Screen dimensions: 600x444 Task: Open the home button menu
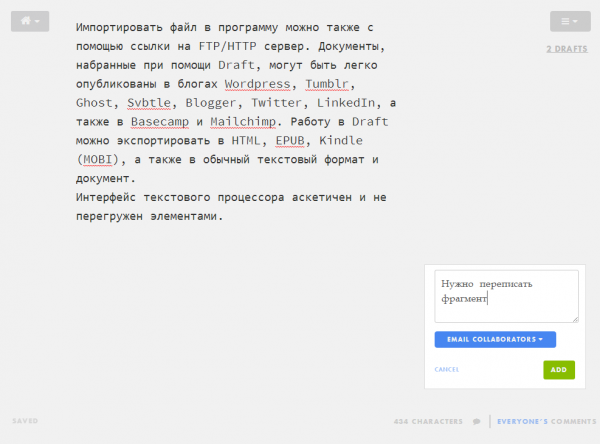(29, 20)
